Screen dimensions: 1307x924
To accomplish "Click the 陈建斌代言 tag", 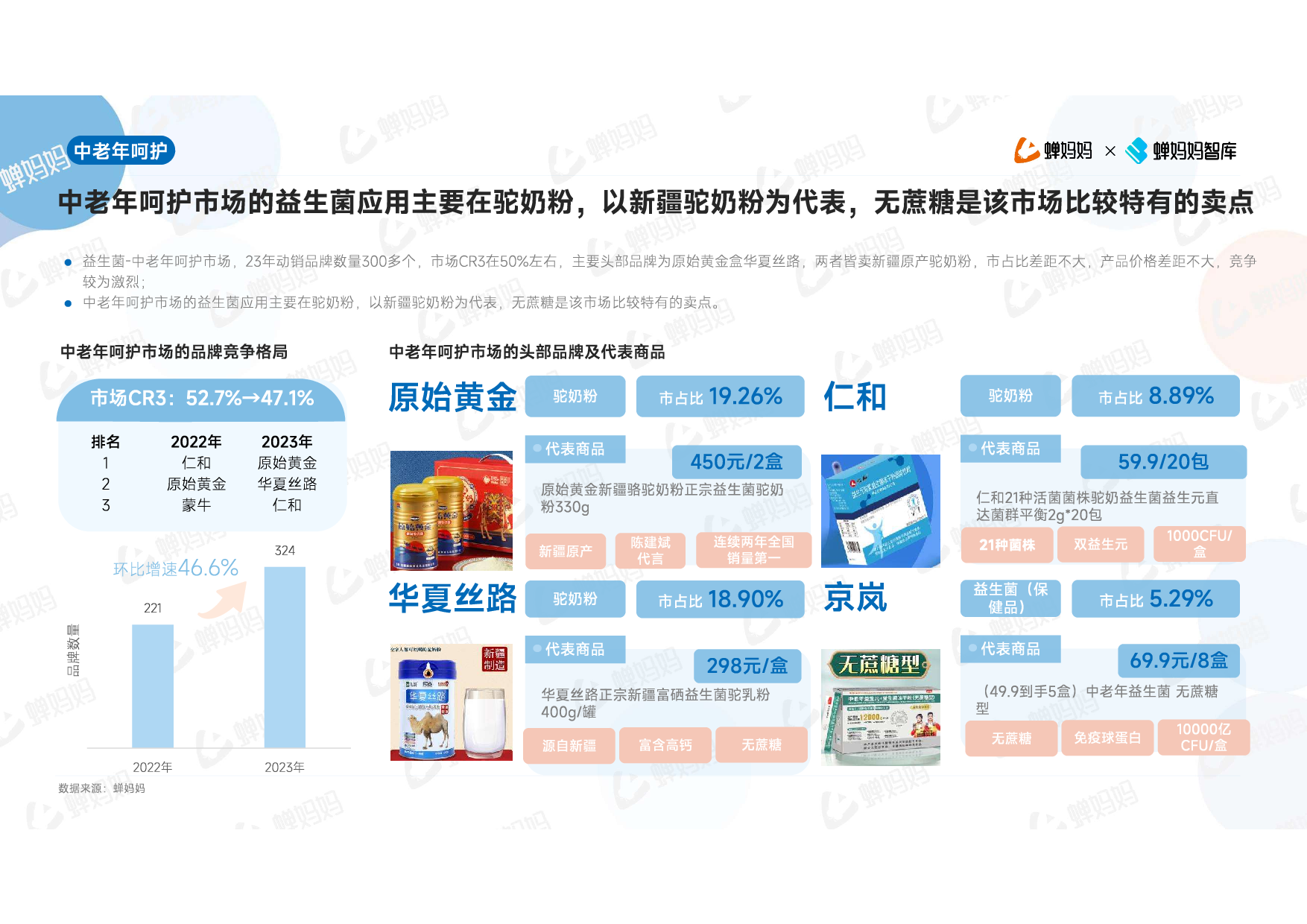I will coord(650,551).
